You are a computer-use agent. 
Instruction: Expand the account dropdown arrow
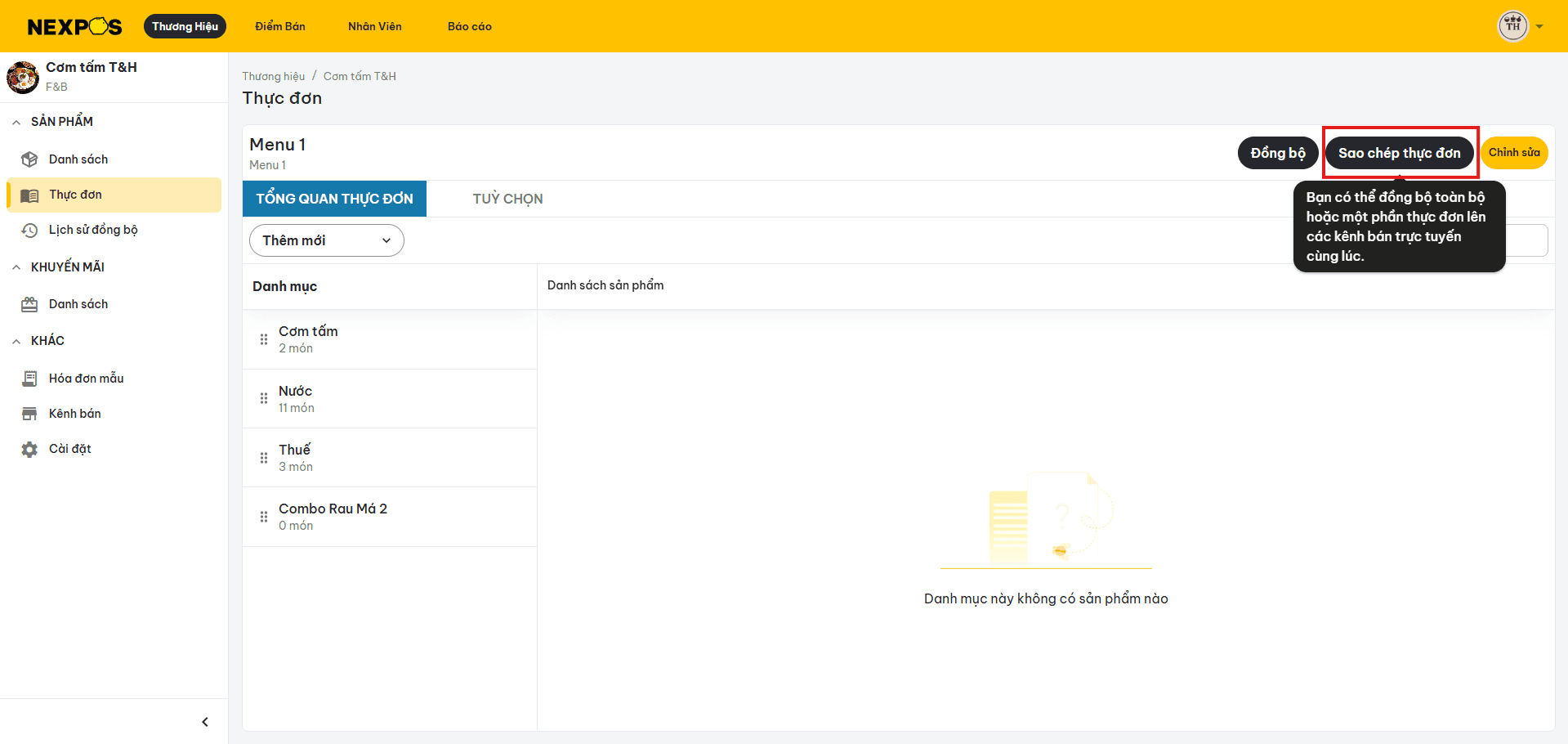[1539, 27]
